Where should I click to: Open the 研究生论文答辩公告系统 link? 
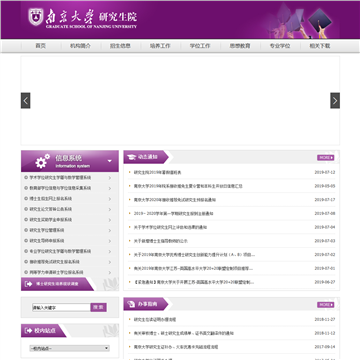pyautogui.click(x=51, y=209)
